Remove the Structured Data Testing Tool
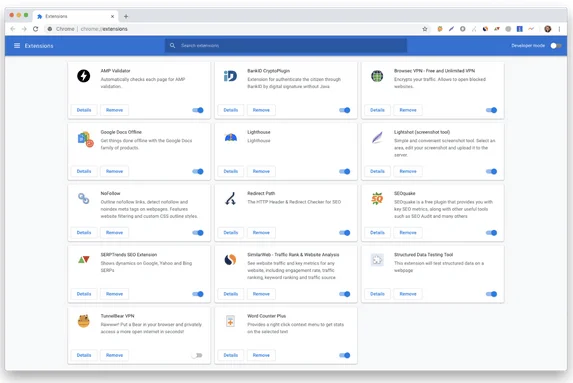This screenshot has height=383, width=573. [408, 294]
